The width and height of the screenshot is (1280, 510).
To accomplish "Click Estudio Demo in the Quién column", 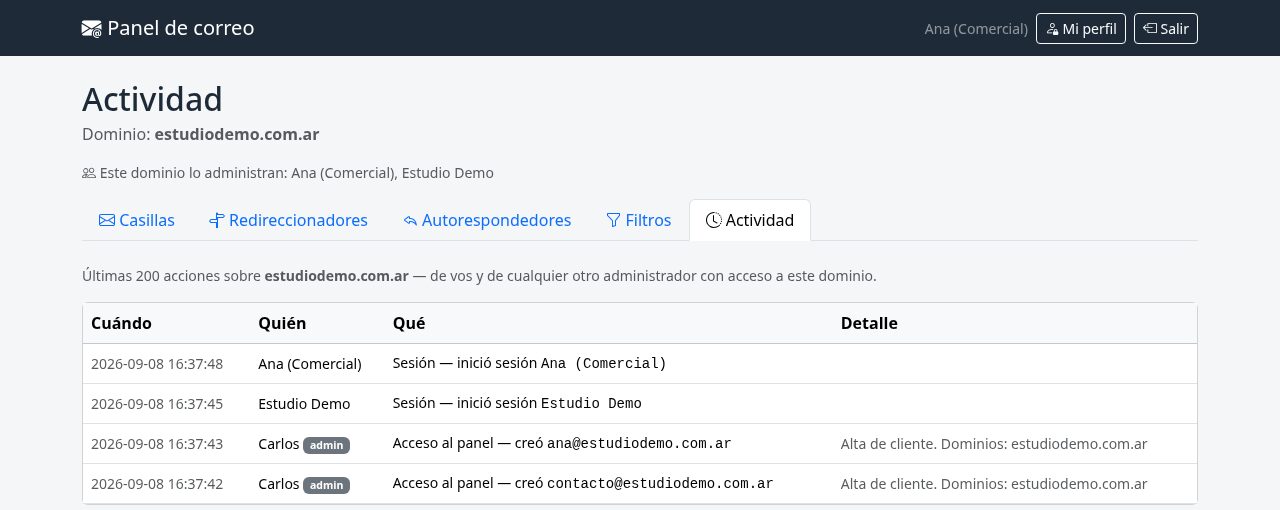I will 304,404.
